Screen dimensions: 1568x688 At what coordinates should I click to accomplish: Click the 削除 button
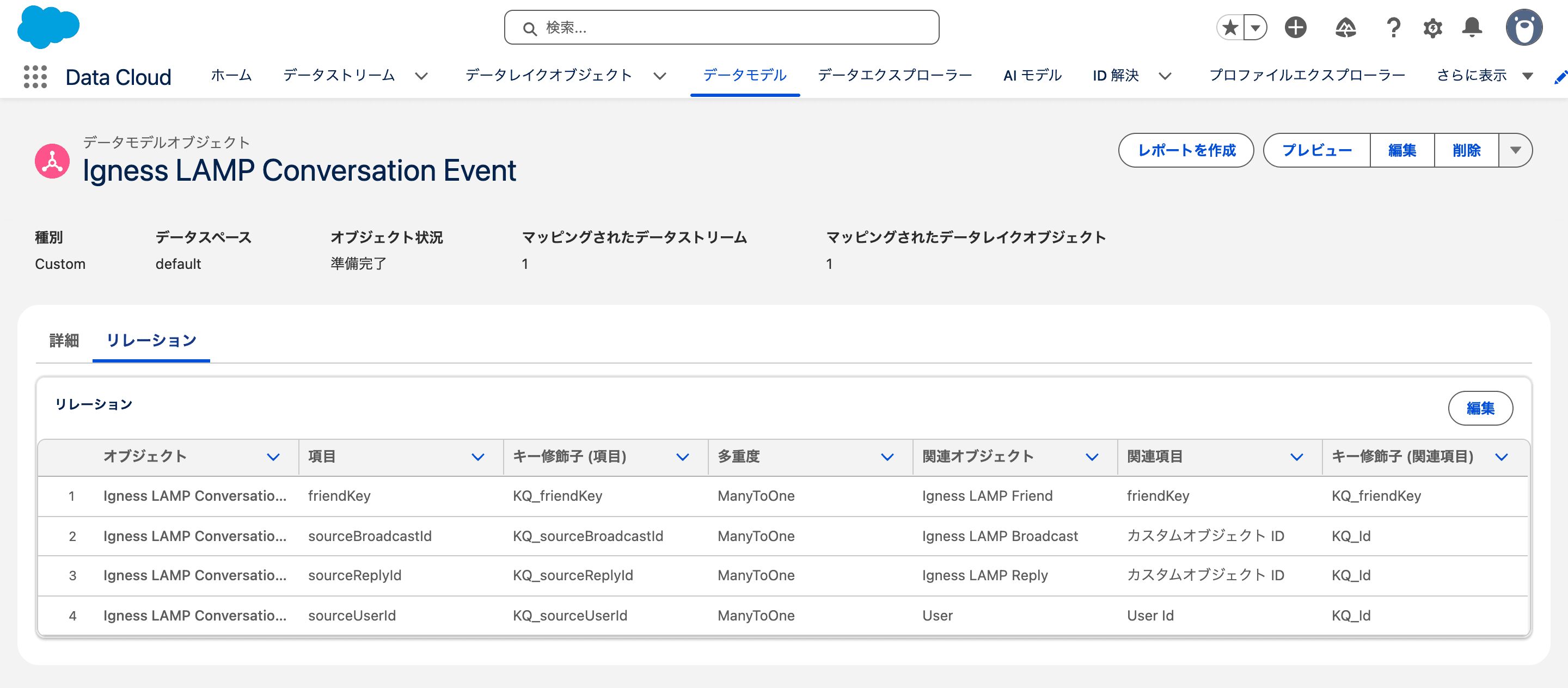point(1466,150)
